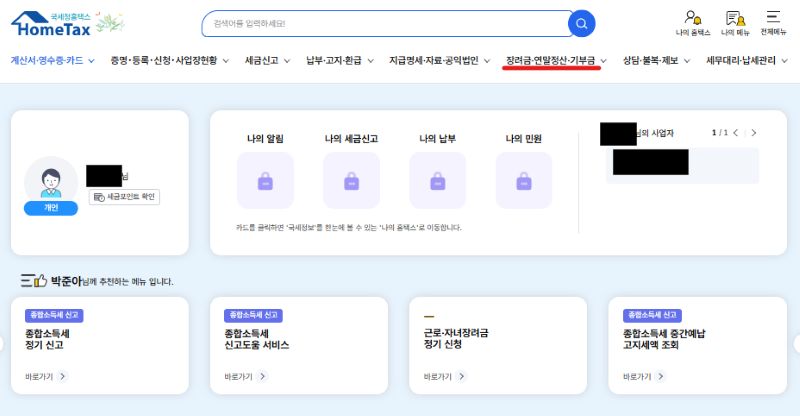Click 종합소득세 신고 tag on first card
The width and height of the screenshot is (800, 416).
click(54, 315)
